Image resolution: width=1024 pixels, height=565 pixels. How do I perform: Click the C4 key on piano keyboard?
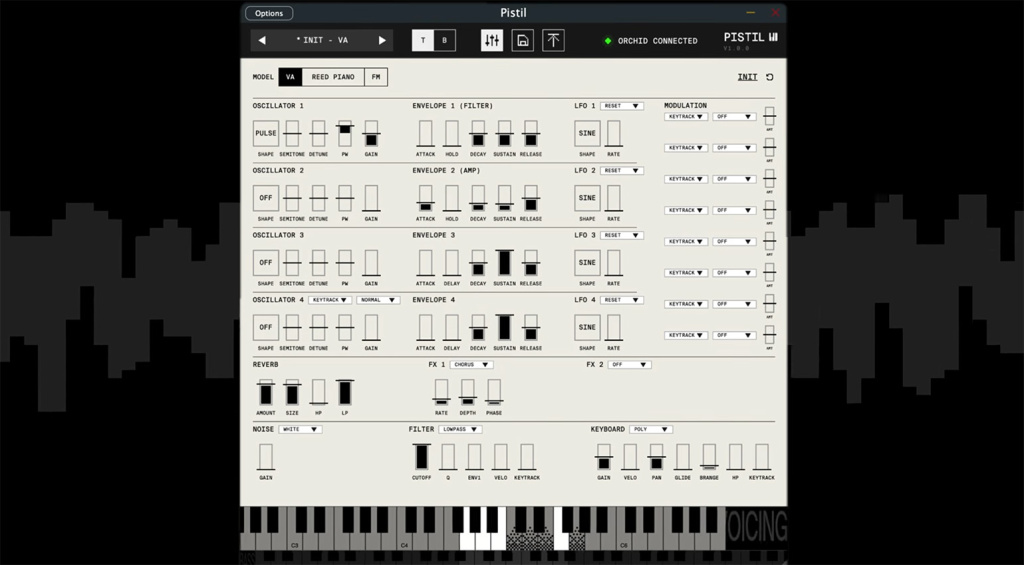(x=405, y=540)
